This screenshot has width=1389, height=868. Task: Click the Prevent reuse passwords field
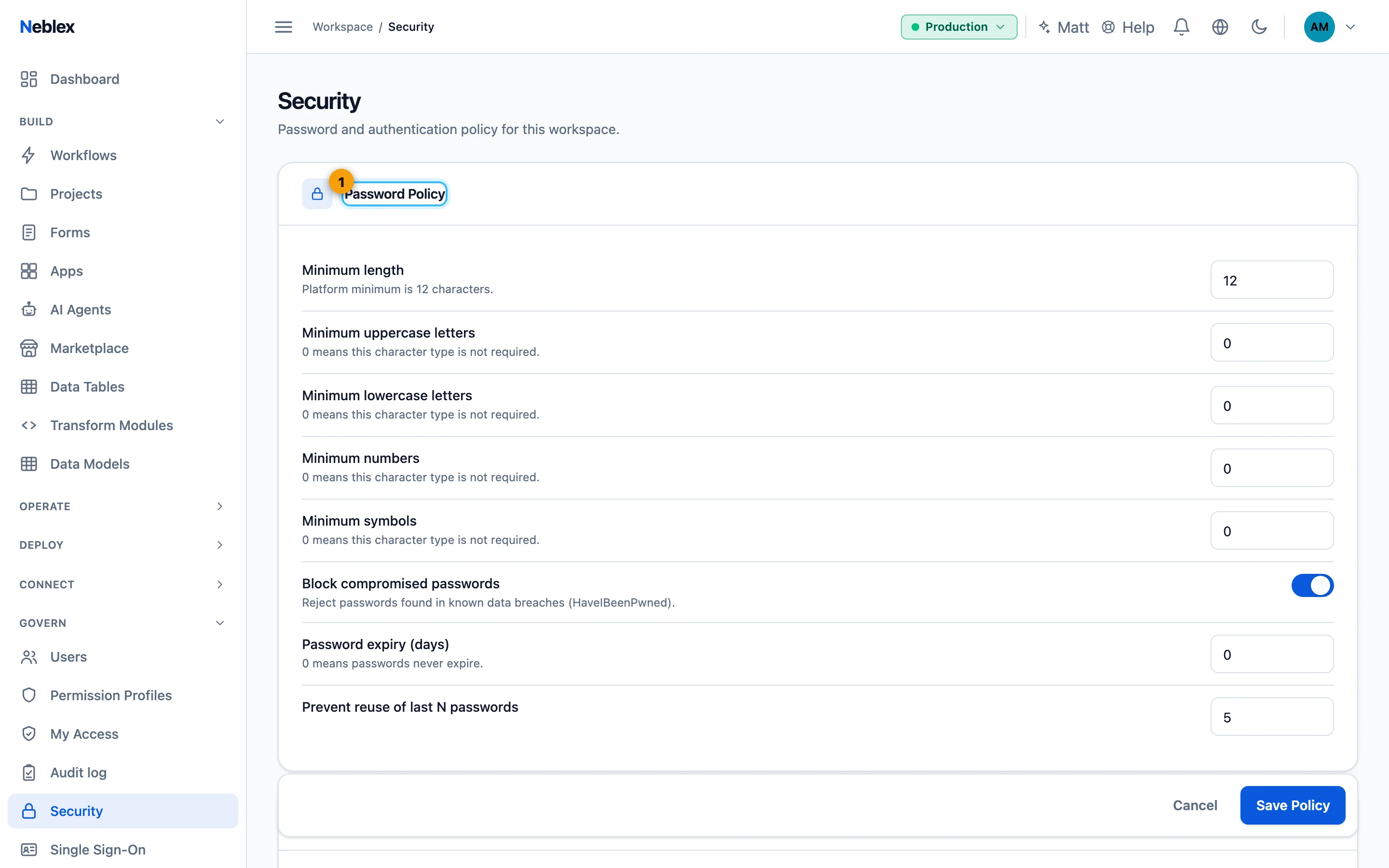pyautogui.click(x=1272, y=717)
